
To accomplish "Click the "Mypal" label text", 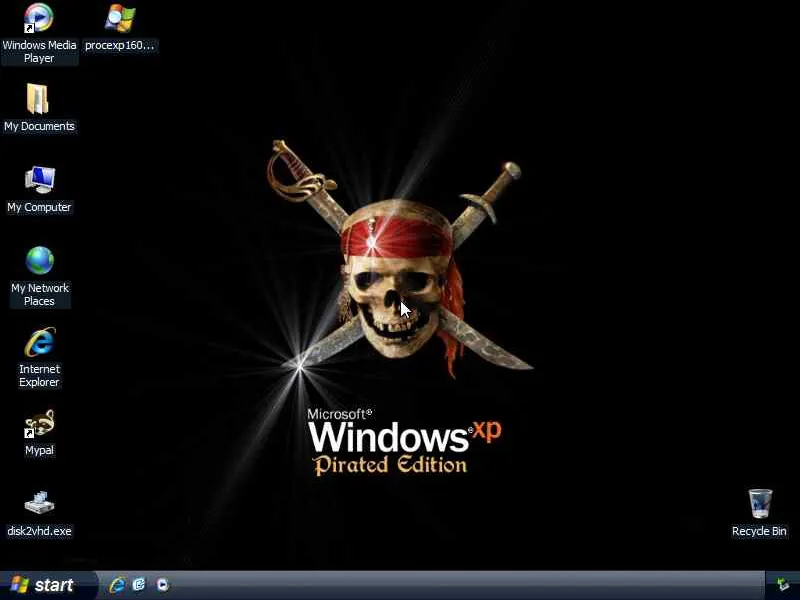I will pyautogui.click(x=39, y=450).
